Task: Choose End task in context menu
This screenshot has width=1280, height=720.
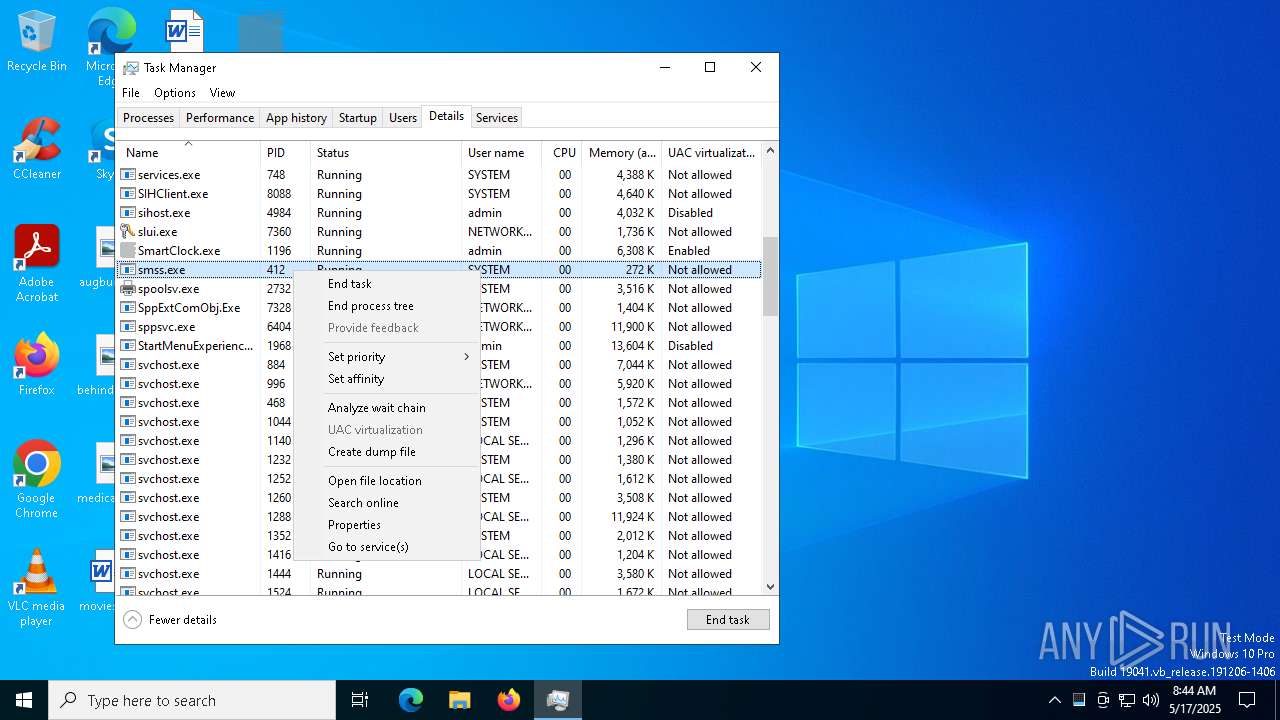Action: pyautogui.click(x=387, y=284)
